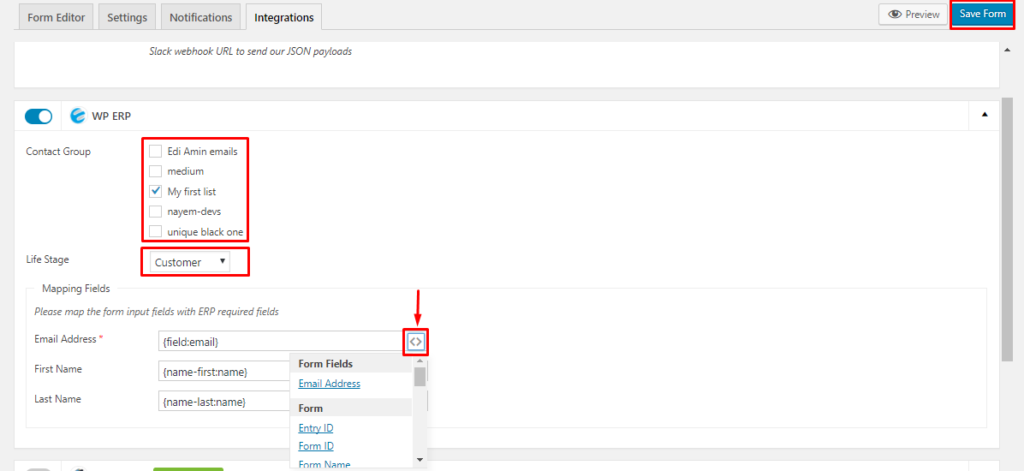The height and width of the screenshot is (471, 1024).
Task: Enable the nayem-devs contact group
Action: [x=155, y=211]
